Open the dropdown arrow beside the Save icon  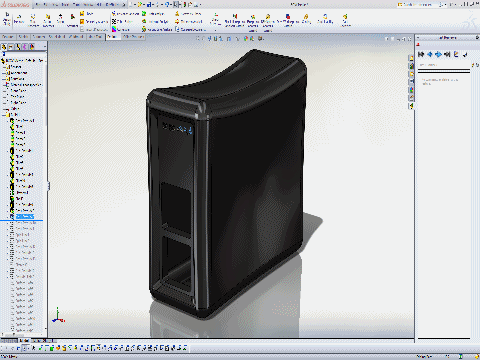click(153, 5)
